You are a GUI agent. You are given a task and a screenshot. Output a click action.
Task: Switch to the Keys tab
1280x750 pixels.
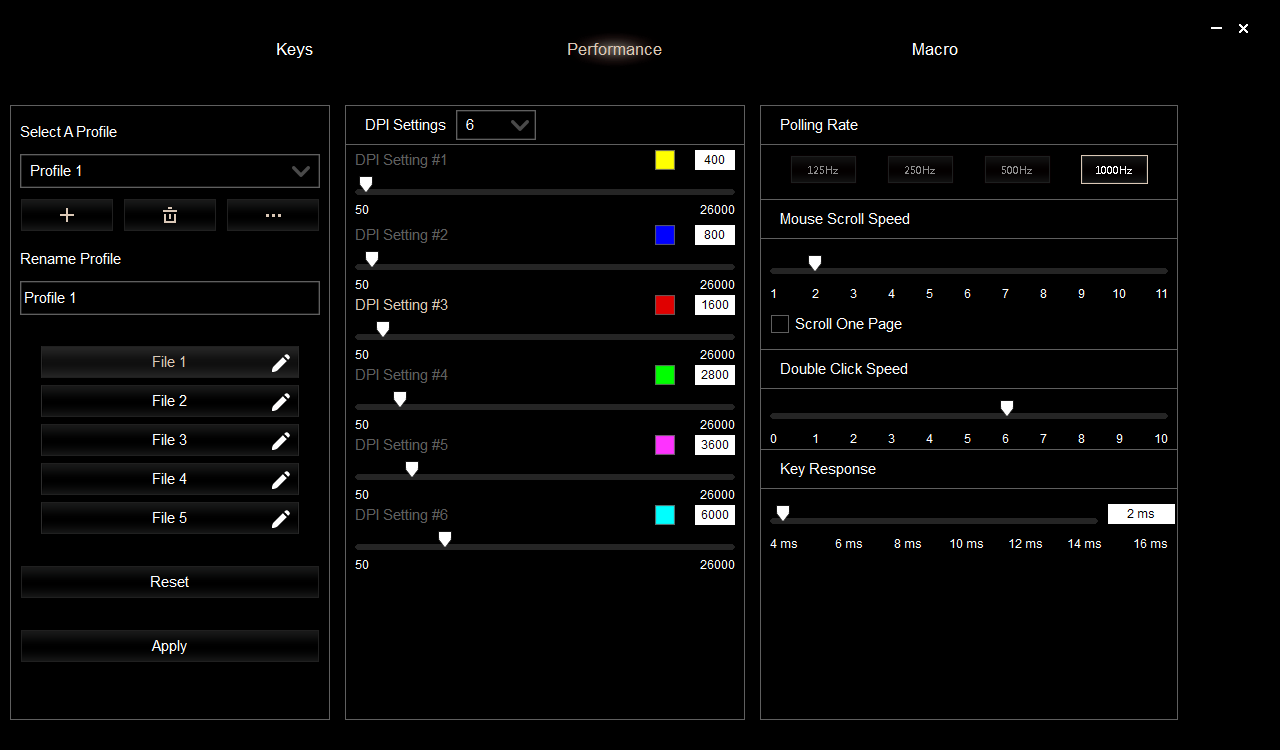[294, 49]
